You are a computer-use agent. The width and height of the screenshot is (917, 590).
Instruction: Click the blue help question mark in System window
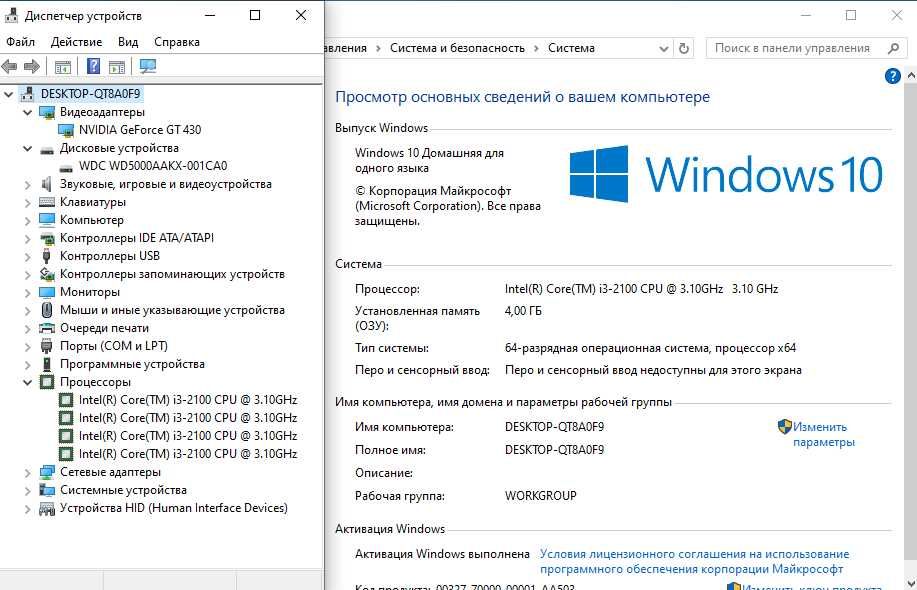pyautogui.click(x=892, y=76)
